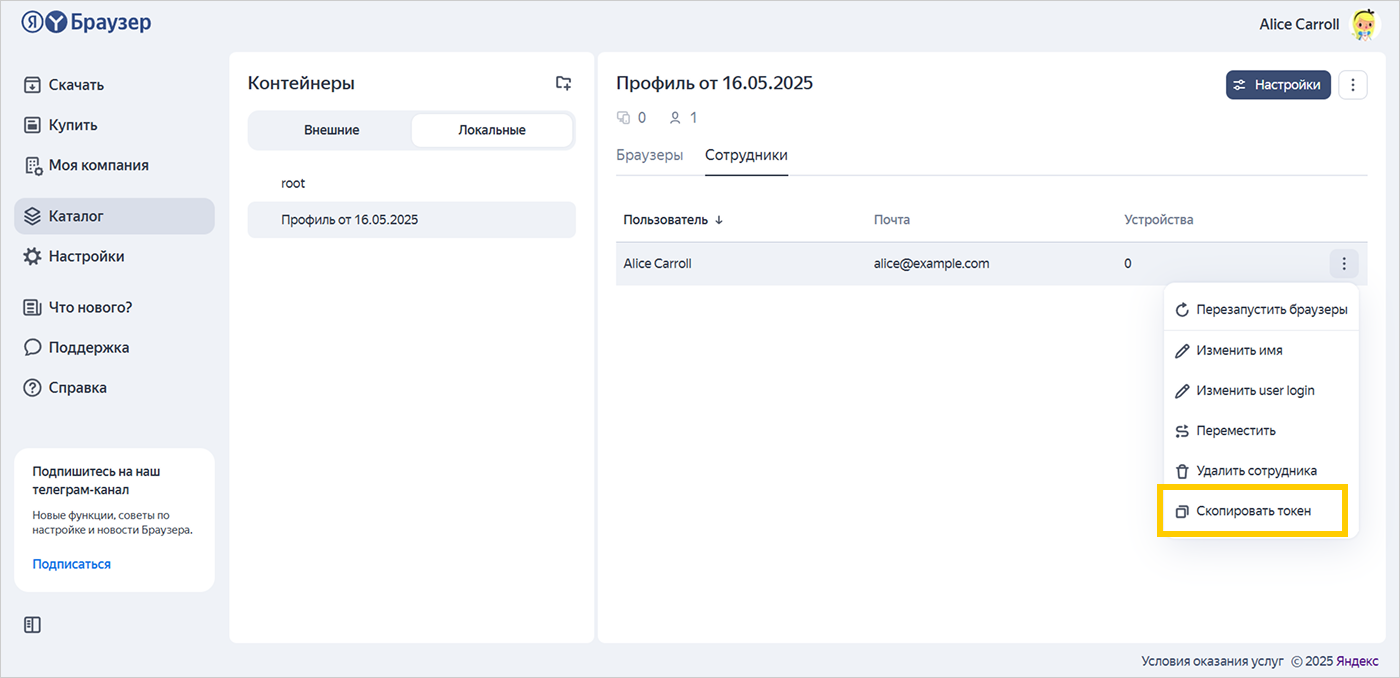Select Профиль от 16.05.2025 container
Viewport: 1400px width, 678px height.
412,220
